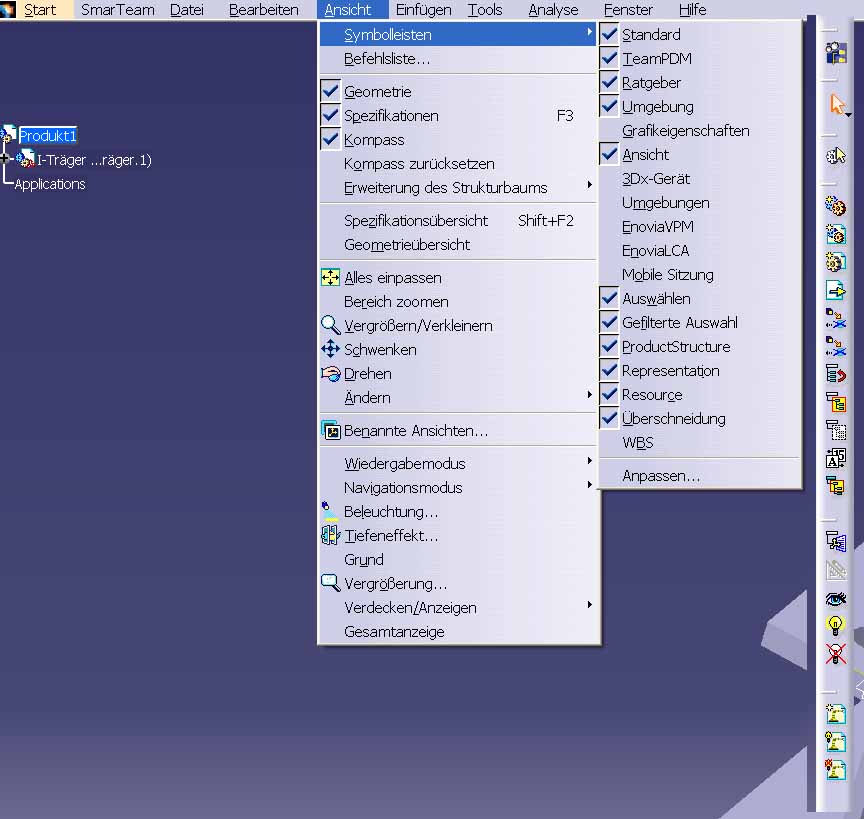Viewport: 864px width, 819px height.
Task: Click the Vergrößern/Verkleinern magnifier icon
Action: coord(331,325)
